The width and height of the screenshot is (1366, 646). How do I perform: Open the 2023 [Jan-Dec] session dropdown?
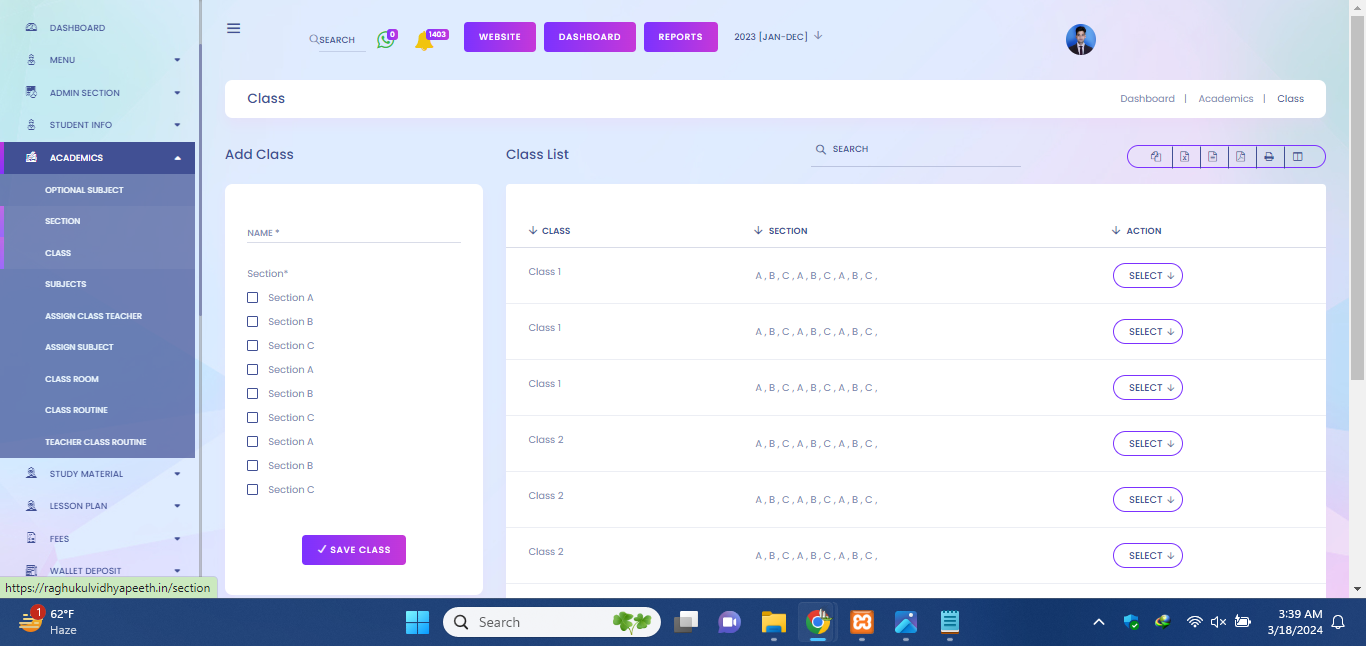click(x=778, y=37)
